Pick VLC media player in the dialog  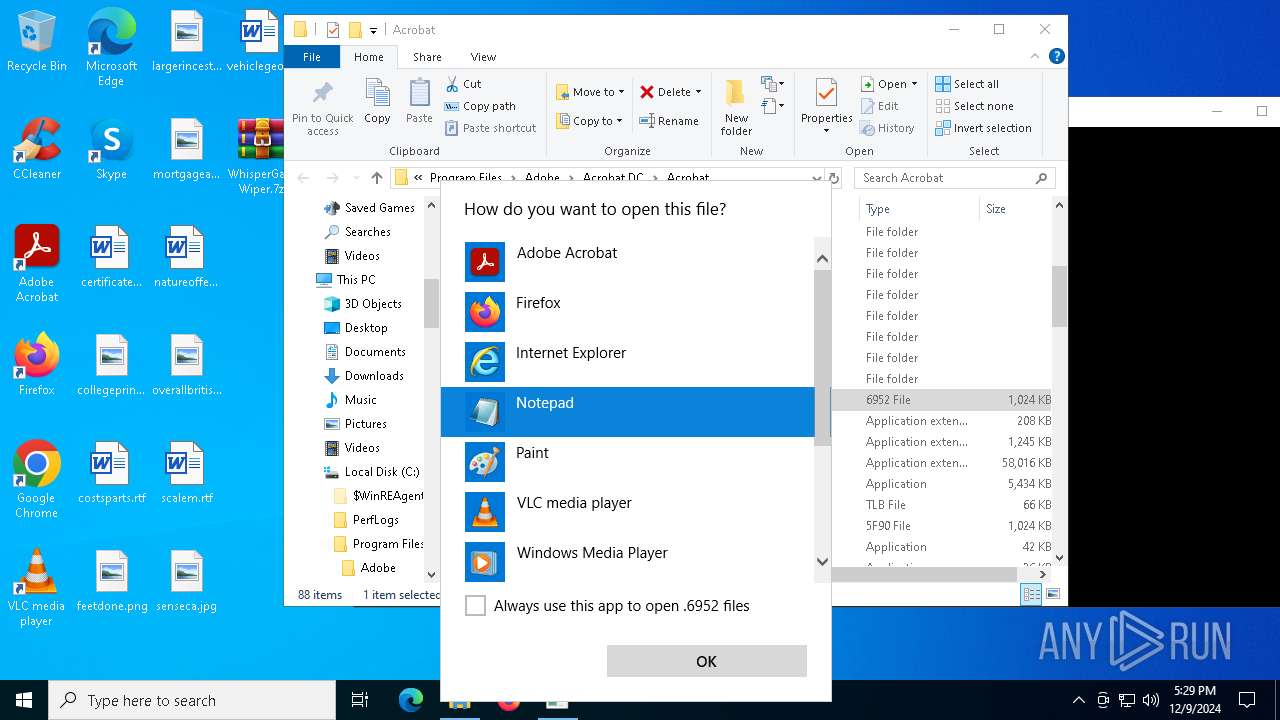coord(628,512)
